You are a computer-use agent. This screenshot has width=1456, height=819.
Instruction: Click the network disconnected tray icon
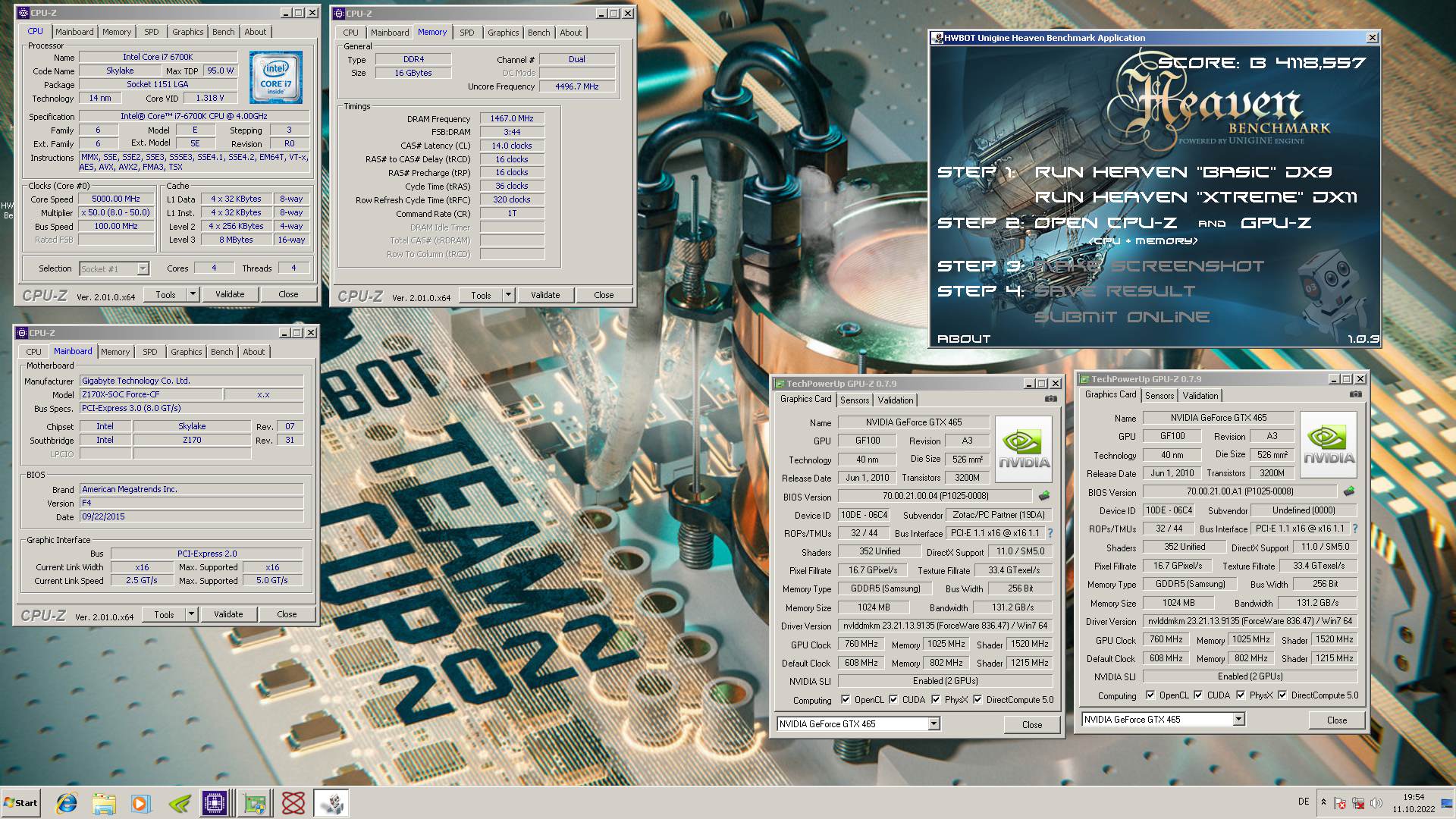1358,803
